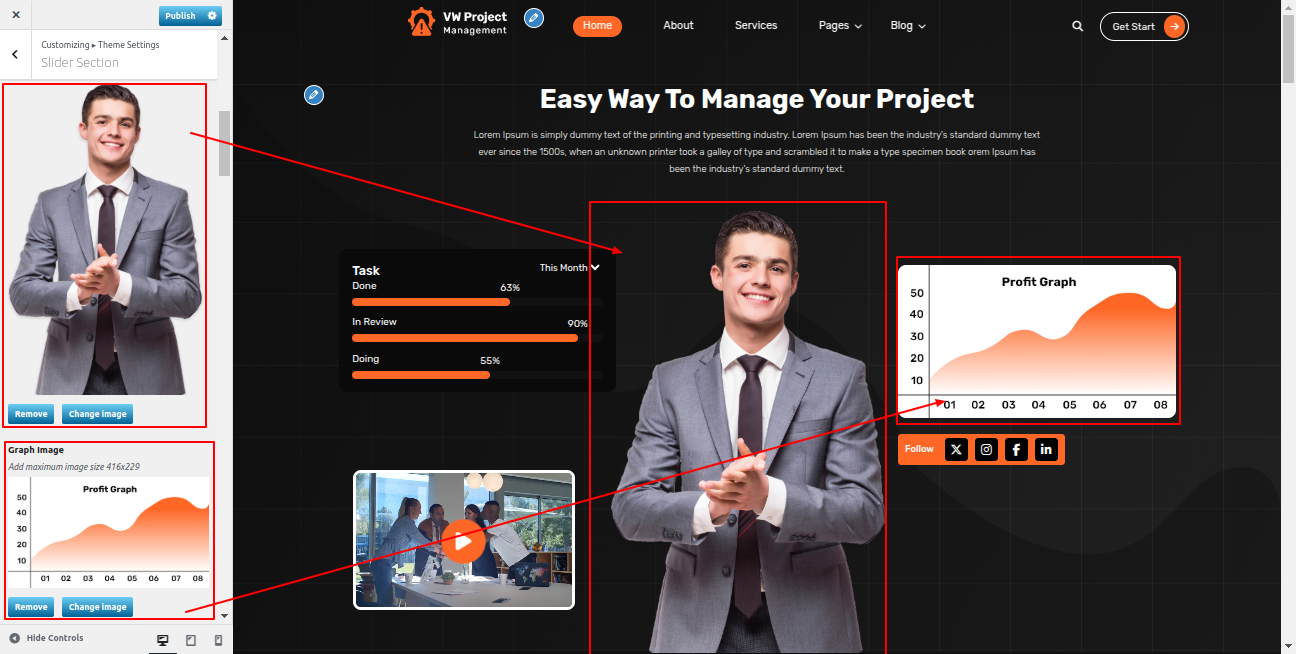Open the publish settings gear icon

click(211, 16)
